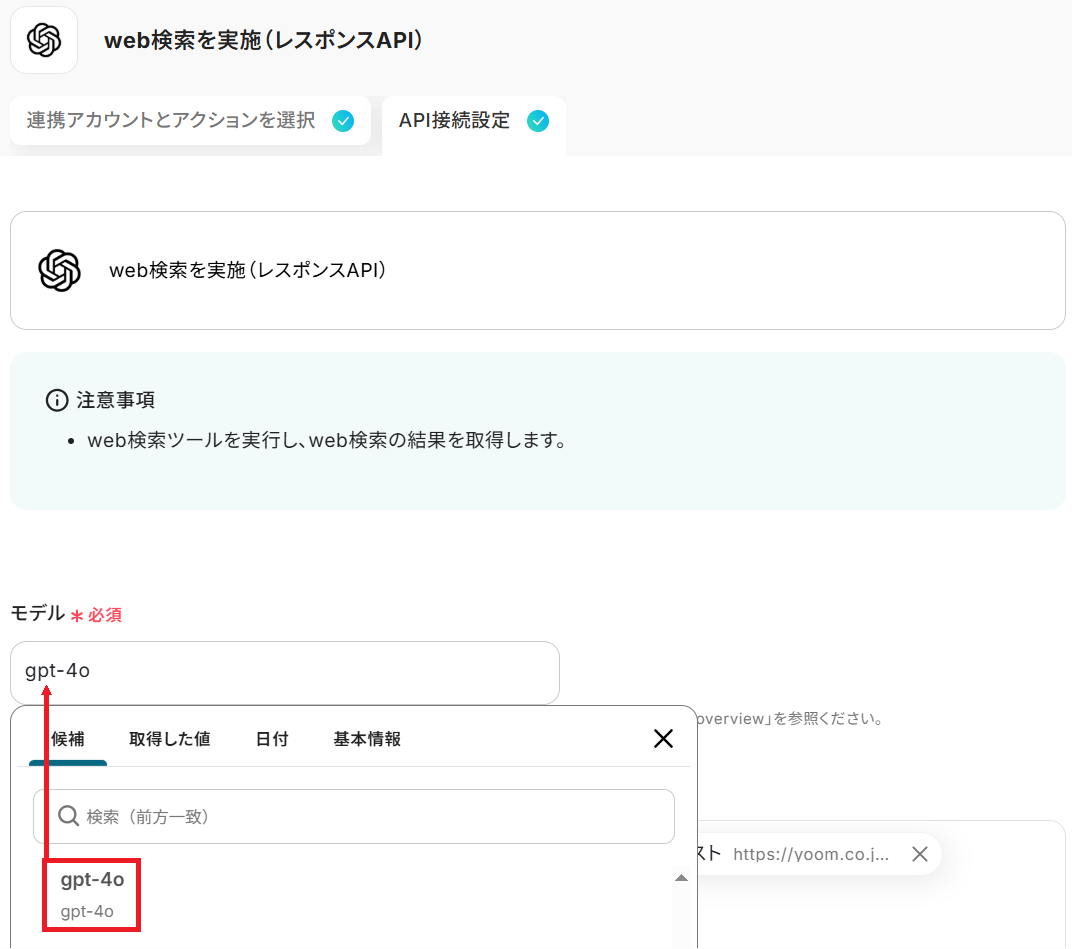Open the 基本情報 tab
Image resolution: width=1072 pixels, height=949 pixels.
click(367, 739)
